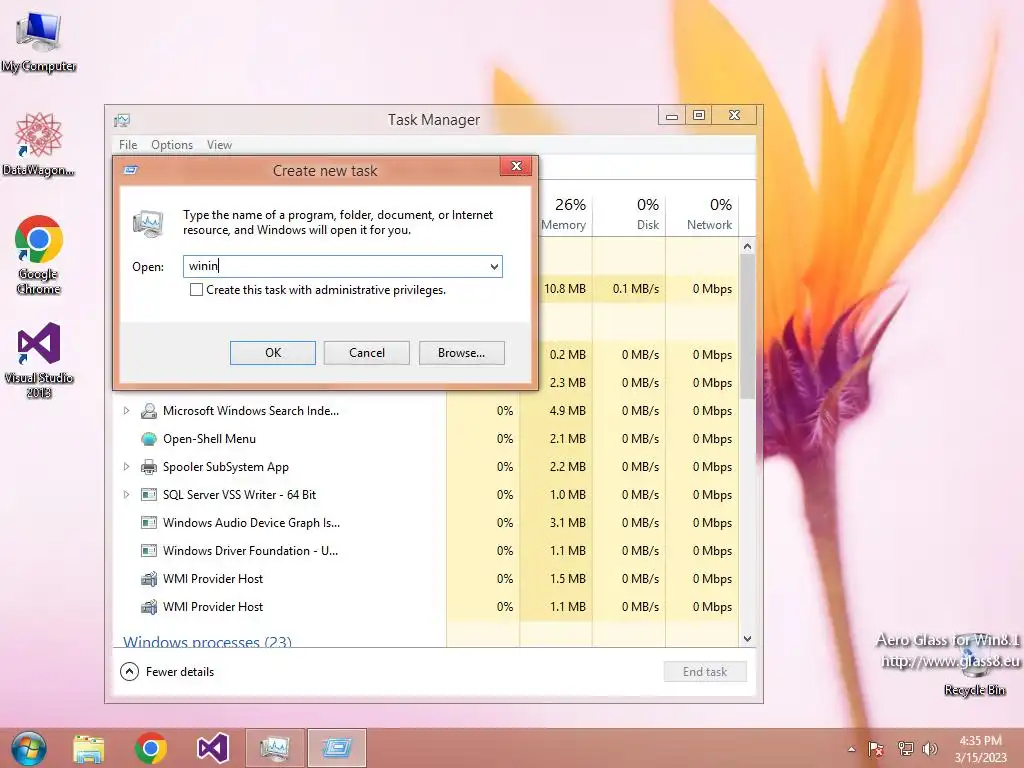Click Cancel in Create new task dialog
1024x768 pixels.
366,353
